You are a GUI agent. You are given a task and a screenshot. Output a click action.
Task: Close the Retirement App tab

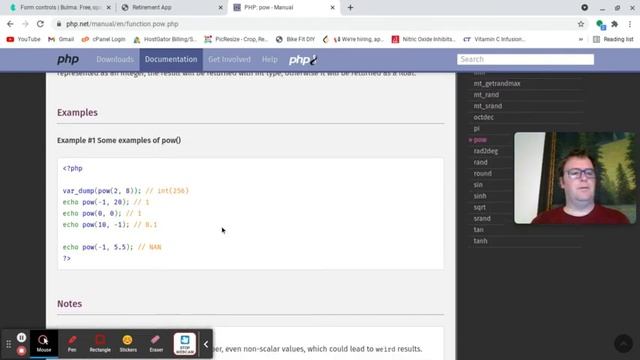(x=220, y=7)
